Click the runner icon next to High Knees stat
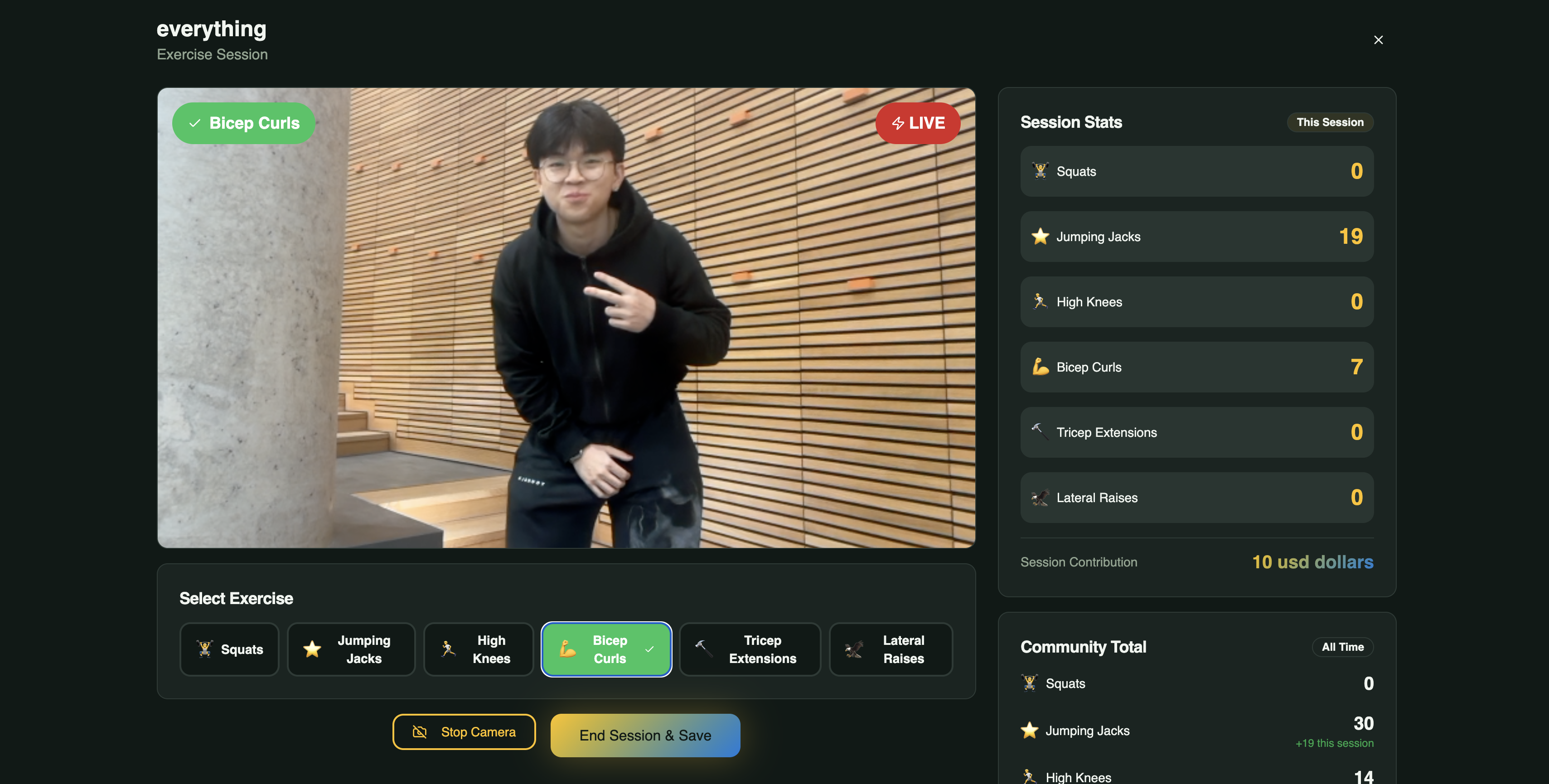Image resolution: width=1549 pixels, height=784 pixels. coord(1040,301)
